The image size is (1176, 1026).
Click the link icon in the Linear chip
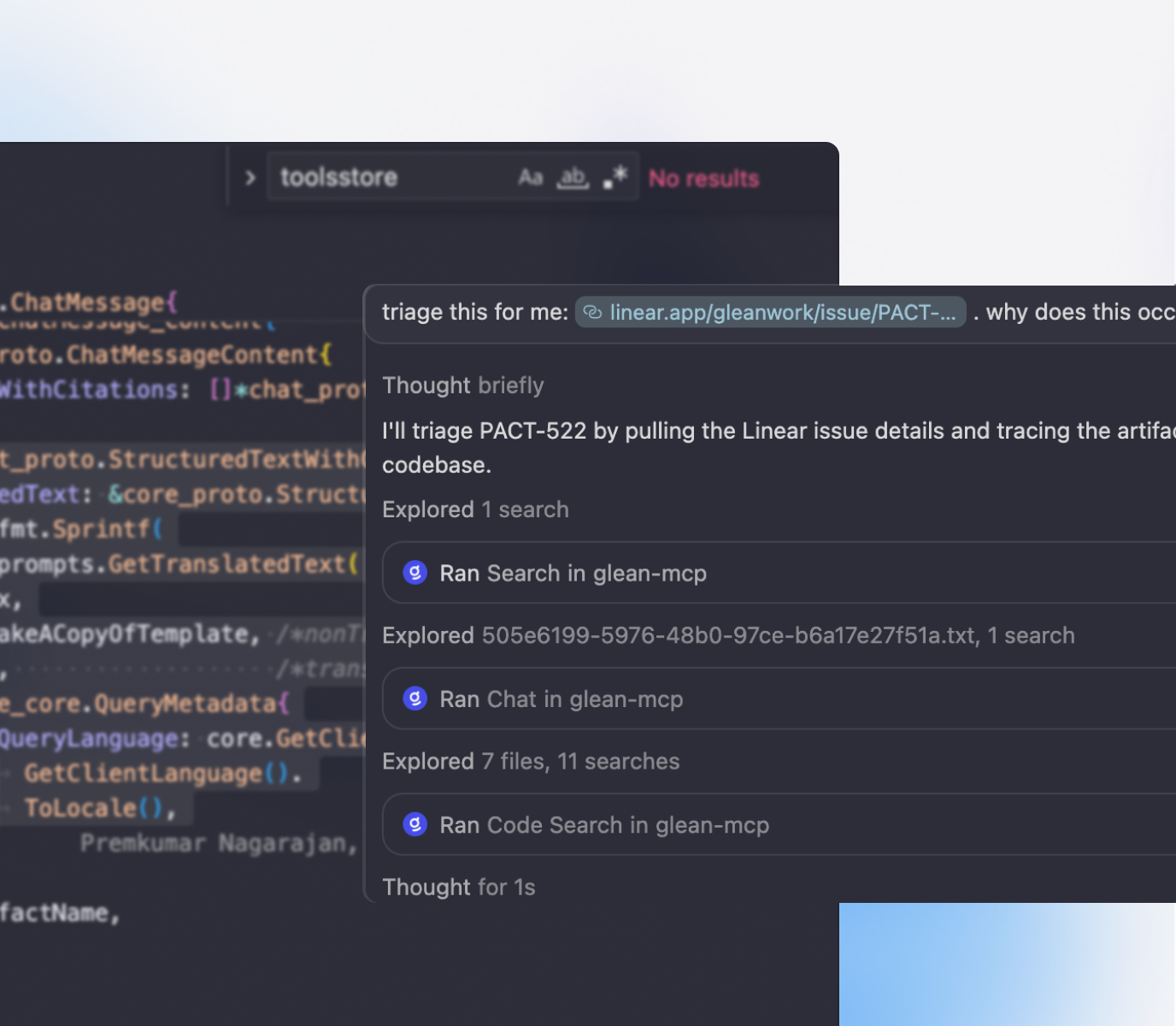point(592,312)
